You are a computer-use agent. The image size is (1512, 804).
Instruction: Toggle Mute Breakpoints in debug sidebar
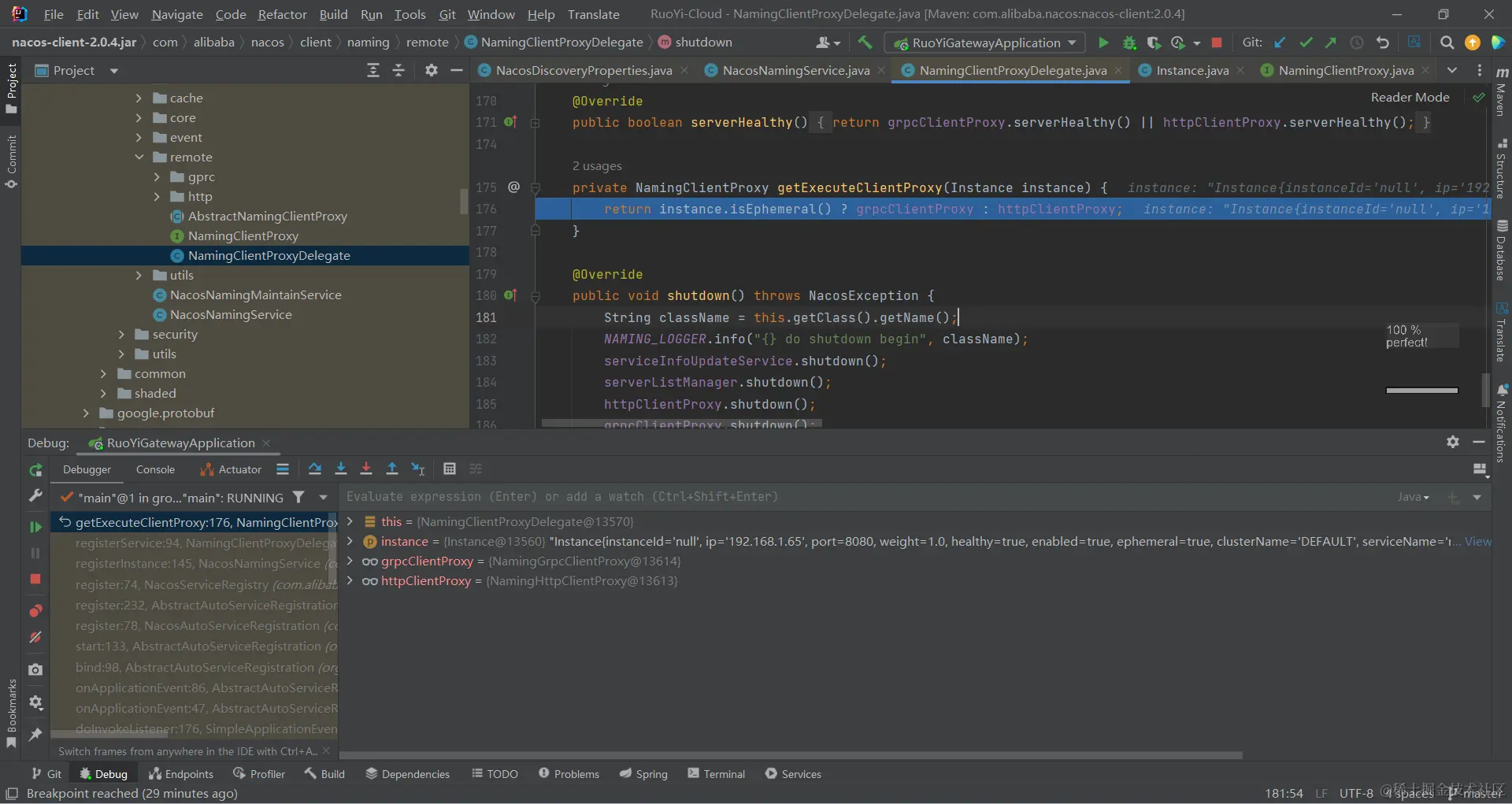(35, 637)
